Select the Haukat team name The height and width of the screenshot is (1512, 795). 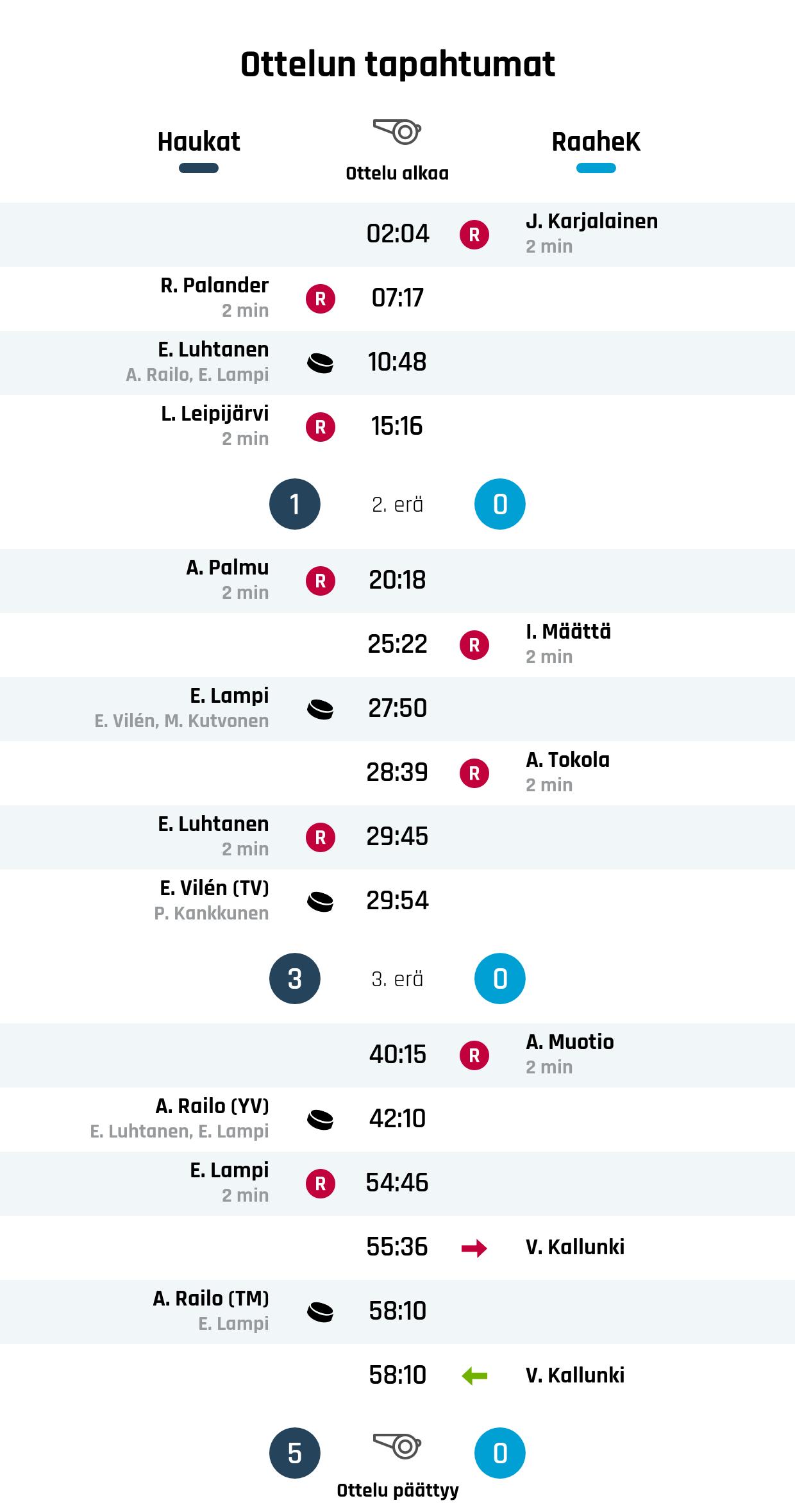click(199, 142)
